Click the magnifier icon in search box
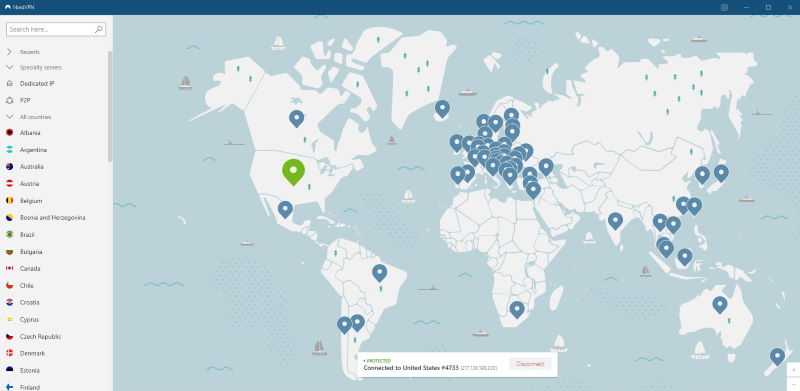The height and width of the screenshot is (391, 800). [x=99, y=30]
